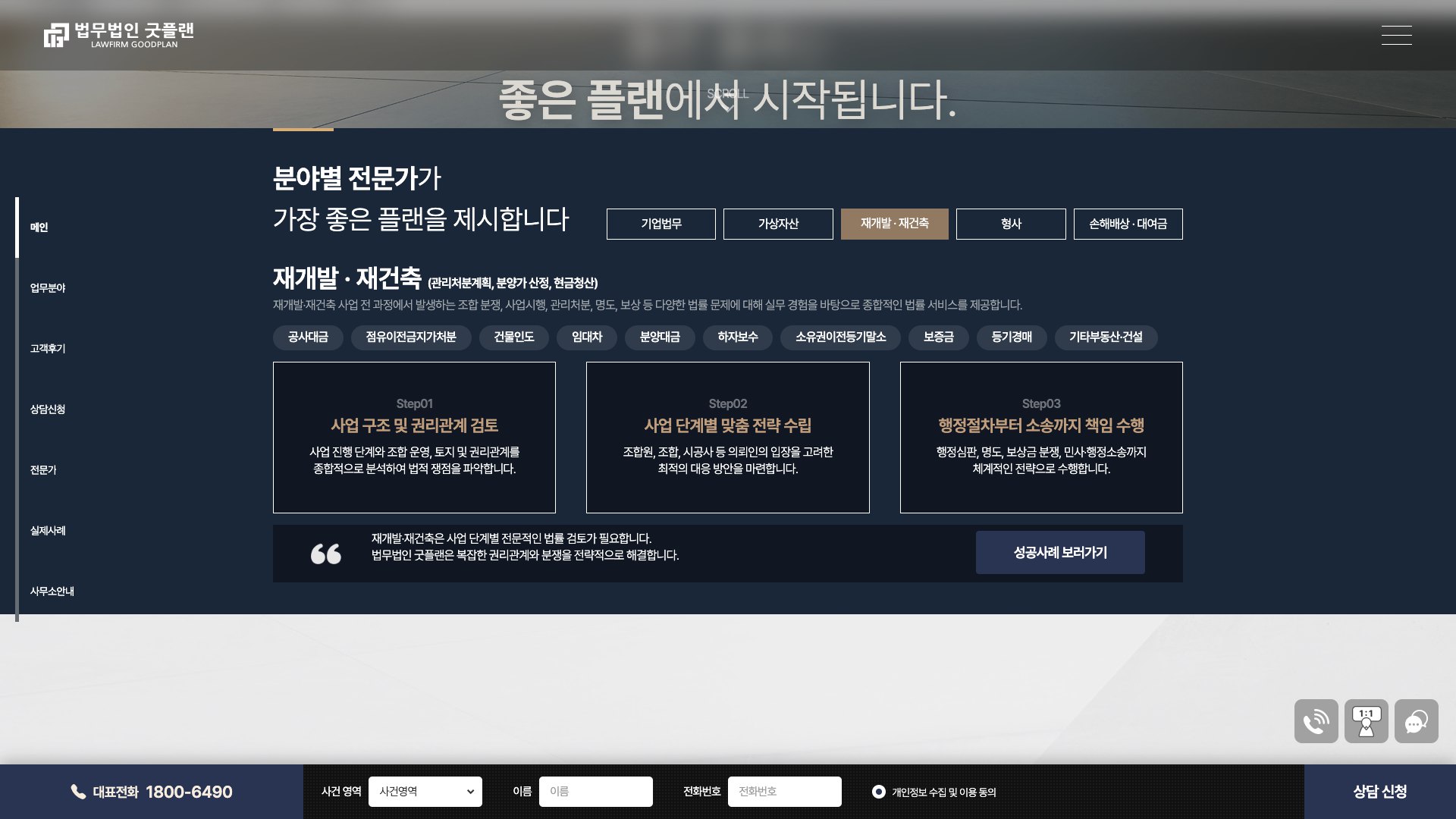Open the 1:1 consultation floating icon
This screenshot has height=819, width=1456.
click(1366, 721)
